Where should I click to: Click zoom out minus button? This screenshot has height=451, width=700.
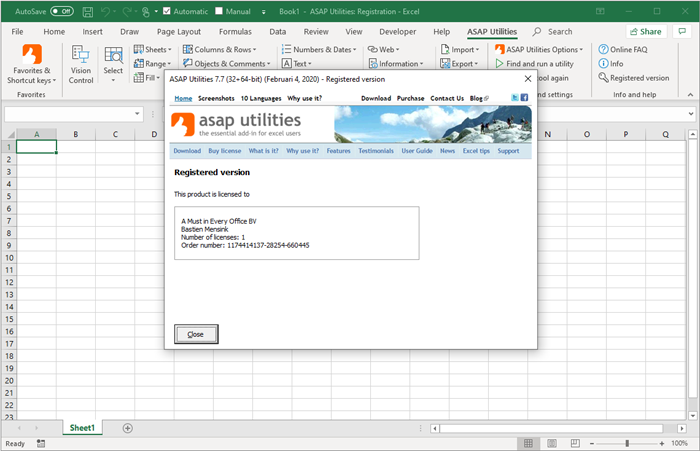click(592, 443)
